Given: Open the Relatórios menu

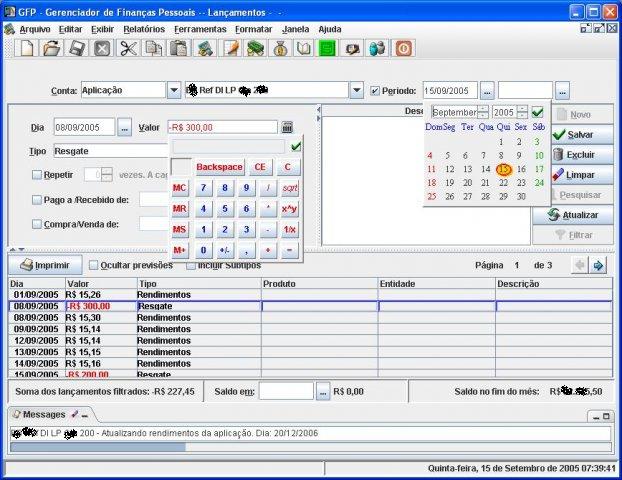Looking at the screenshot, I should pos(144,29).
